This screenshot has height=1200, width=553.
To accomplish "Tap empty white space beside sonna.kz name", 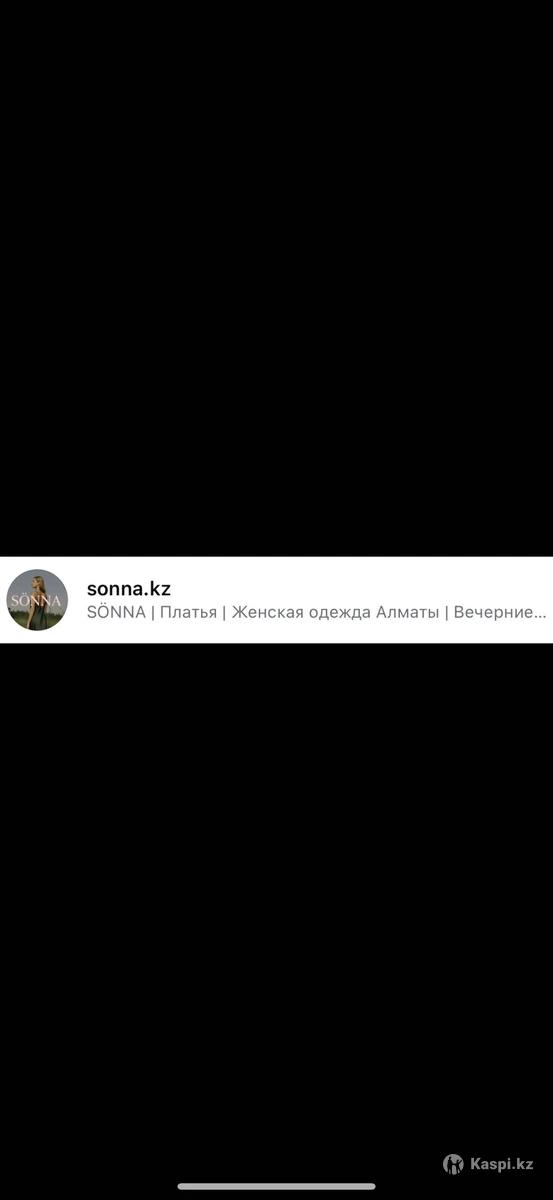I will pyautogui.click(x=360, y=588).
